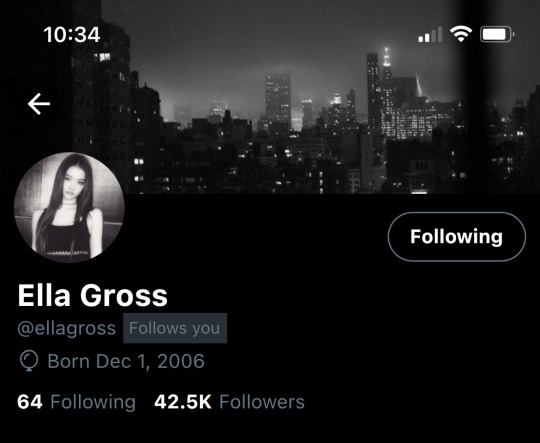
Task: Tap the birthday balloon icon
Action: click(x=29, y=361)
